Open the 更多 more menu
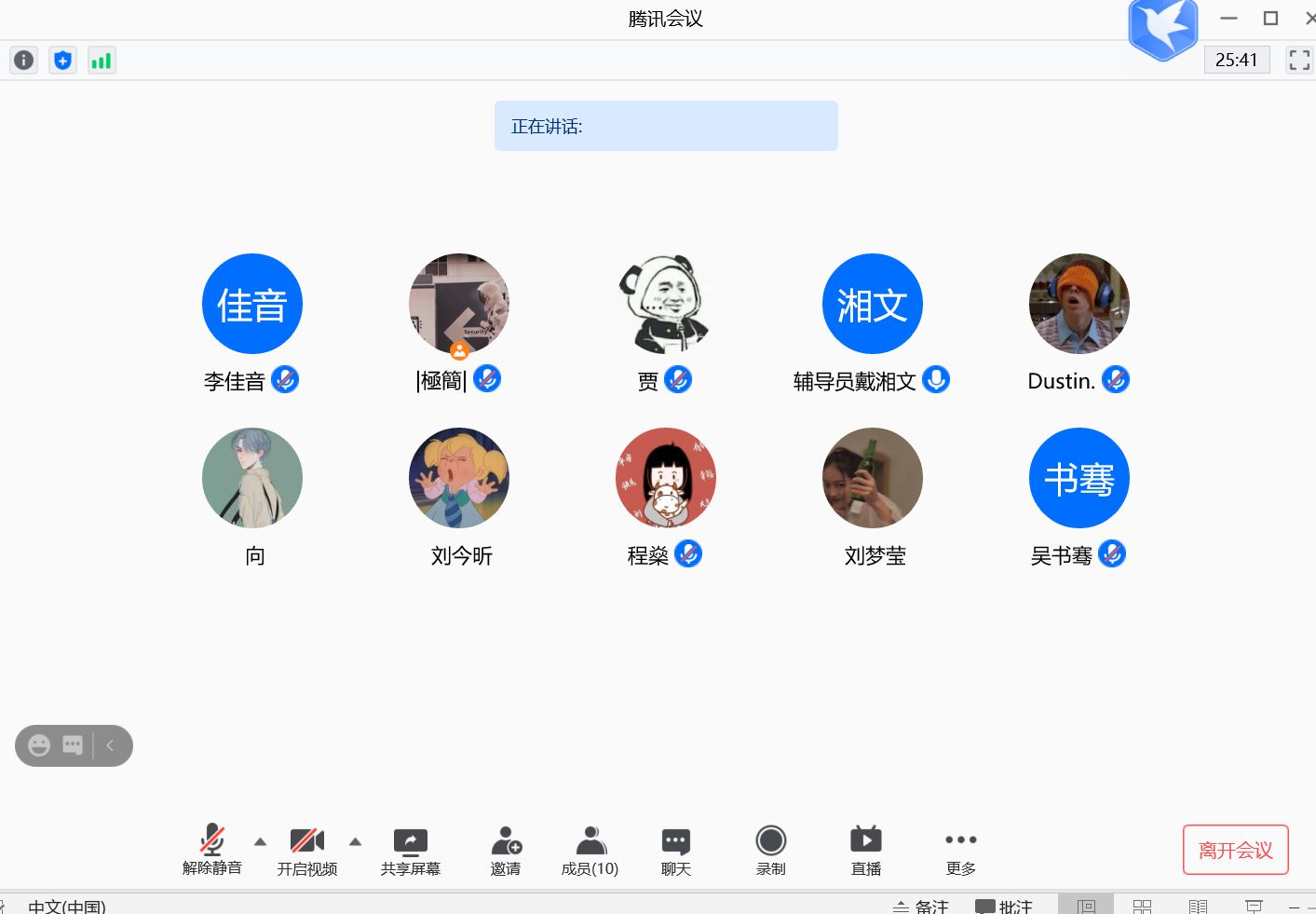This screenshot has width=1316, height=914. click(x=960, y=851)
